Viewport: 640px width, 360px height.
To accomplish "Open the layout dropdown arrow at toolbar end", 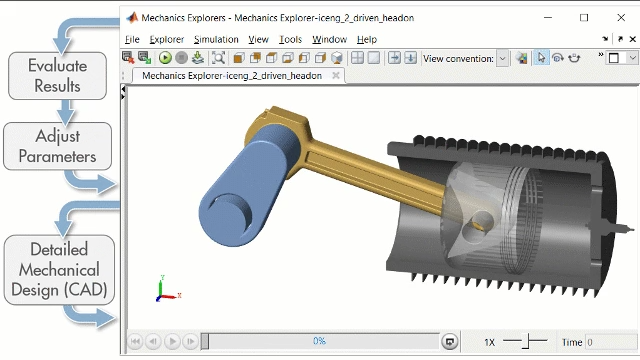I will pos(633,58).
